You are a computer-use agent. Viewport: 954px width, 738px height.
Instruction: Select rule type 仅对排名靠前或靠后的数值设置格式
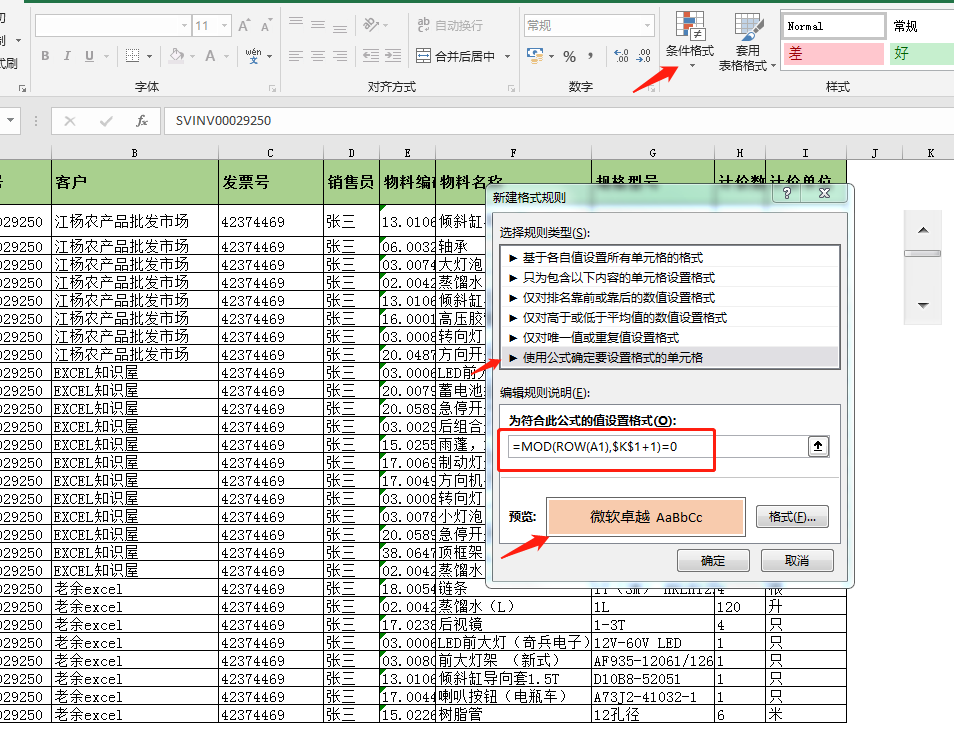[669, 298]
